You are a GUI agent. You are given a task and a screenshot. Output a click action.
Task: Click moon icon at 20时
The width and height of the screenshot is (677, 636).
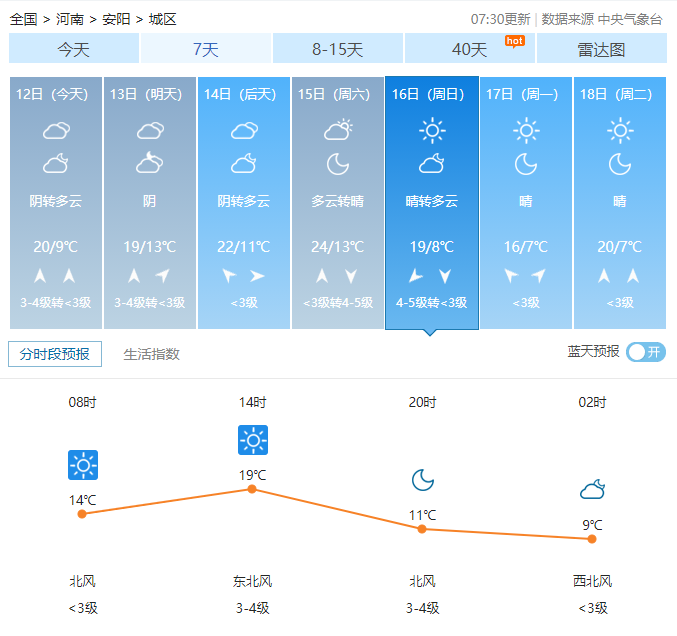[423, 480]
